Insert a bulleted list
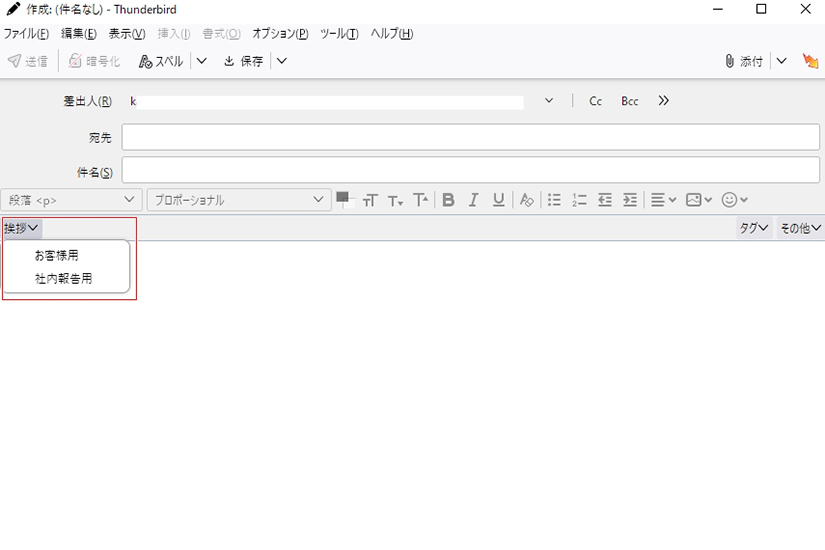The image size is (825, 550). (554, 200)
